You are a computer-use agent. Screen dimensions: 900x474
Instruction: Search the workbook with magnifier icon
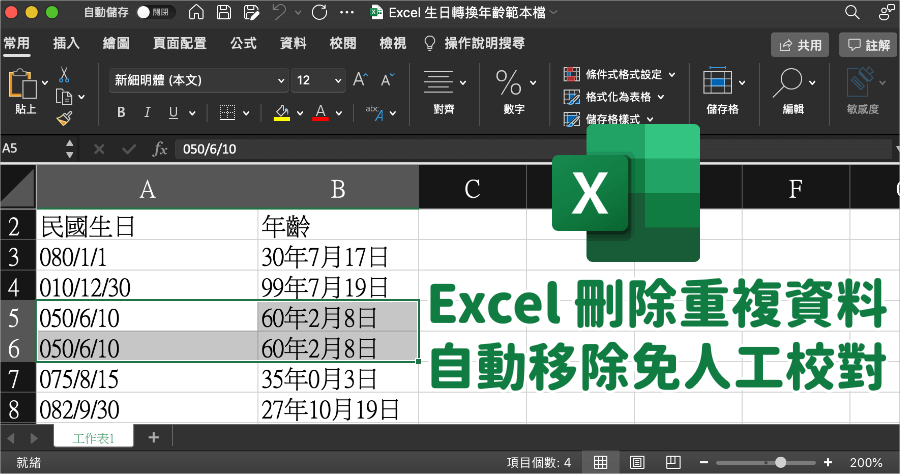coord(852,12)
